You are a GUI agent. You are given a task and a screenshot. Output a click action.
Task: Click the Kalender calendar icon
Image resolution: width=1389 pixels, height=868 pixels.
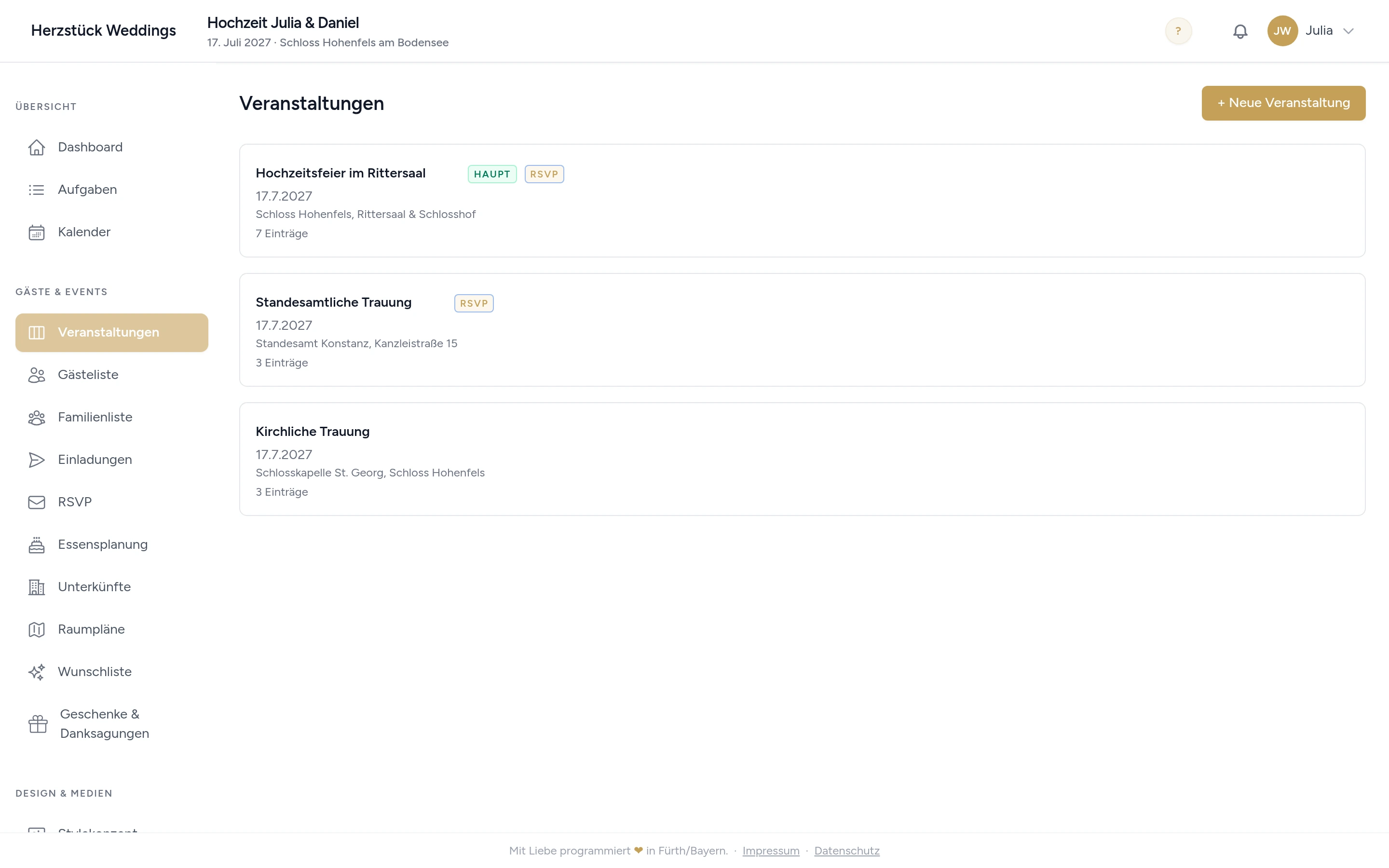pyautogui.click(x=37, y=232)
